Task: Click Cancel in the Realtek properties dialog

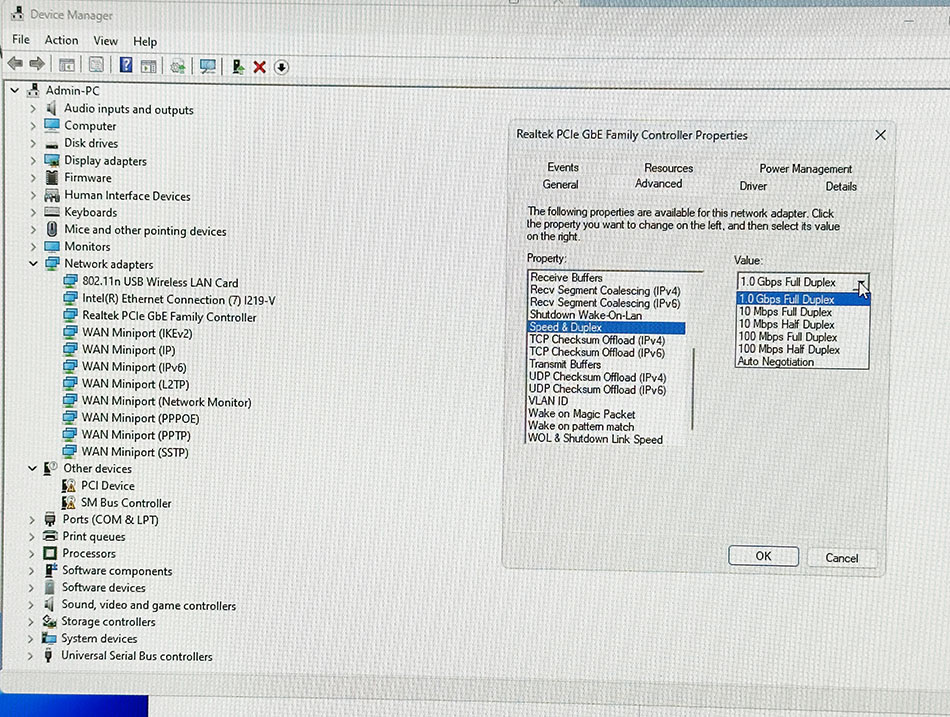Action: [842, 558]
